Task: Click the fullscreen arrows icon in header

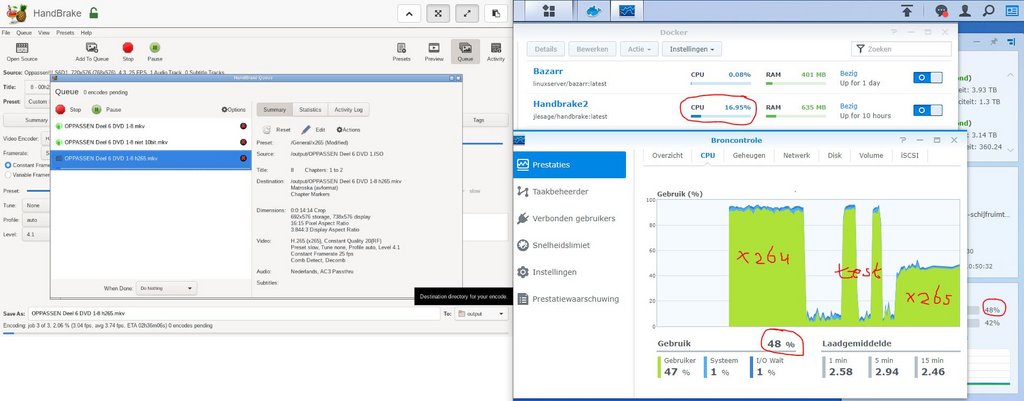Action: 438,14
